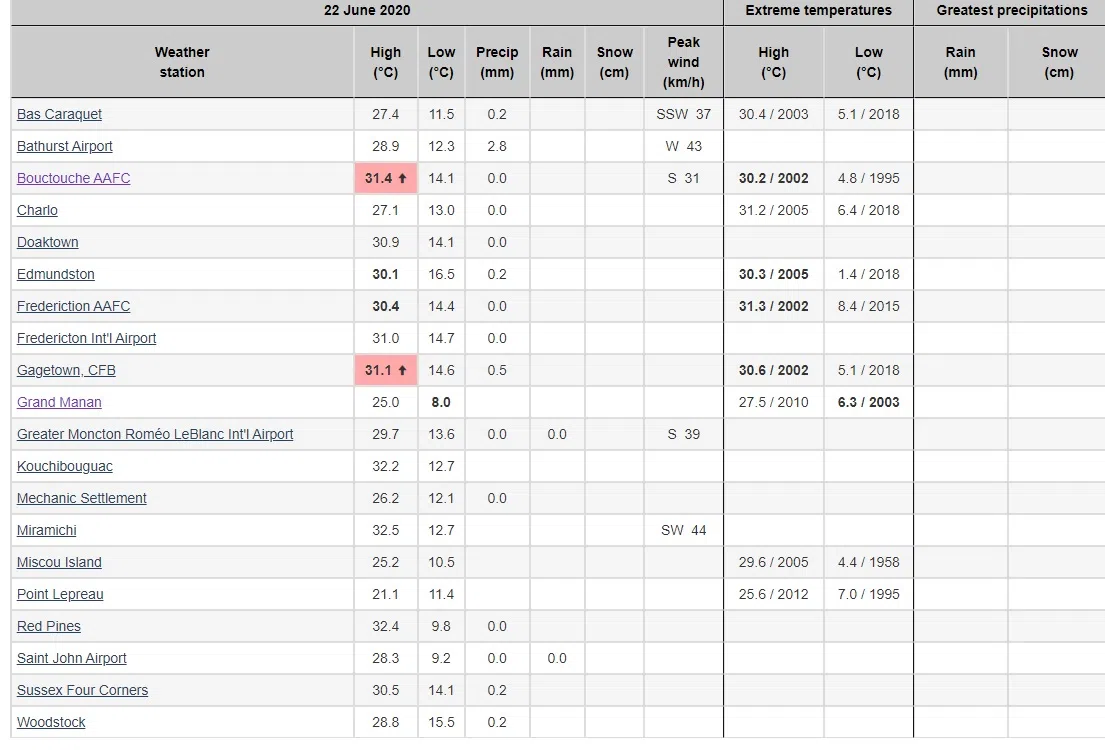Click the Peak wind column header
The height and width of the screenshot is (750, 1105).
pyautogui.click(x=683, y=62)
